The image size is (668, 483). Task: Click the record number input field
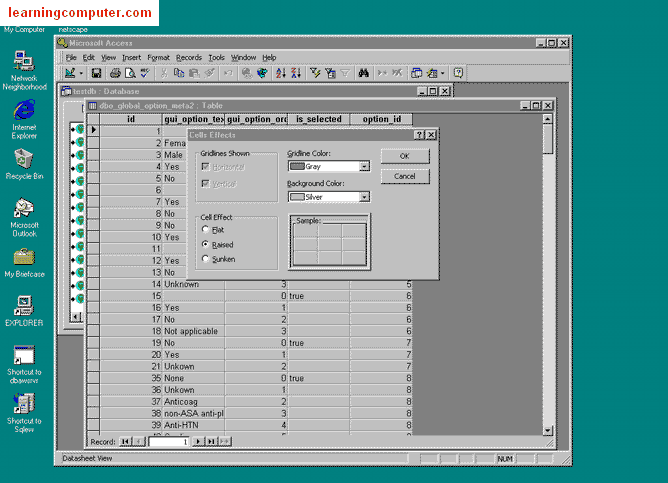(169, 442)
